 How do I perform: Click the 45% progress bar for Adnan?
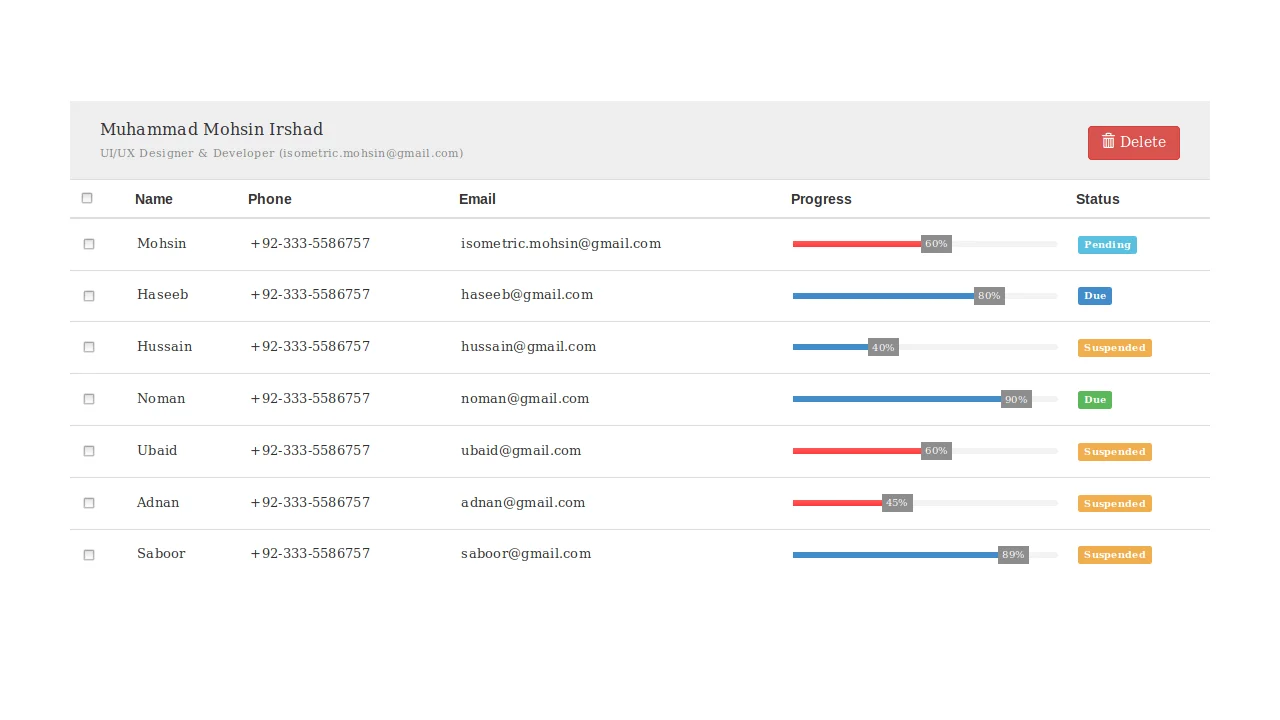pos(925,503)
